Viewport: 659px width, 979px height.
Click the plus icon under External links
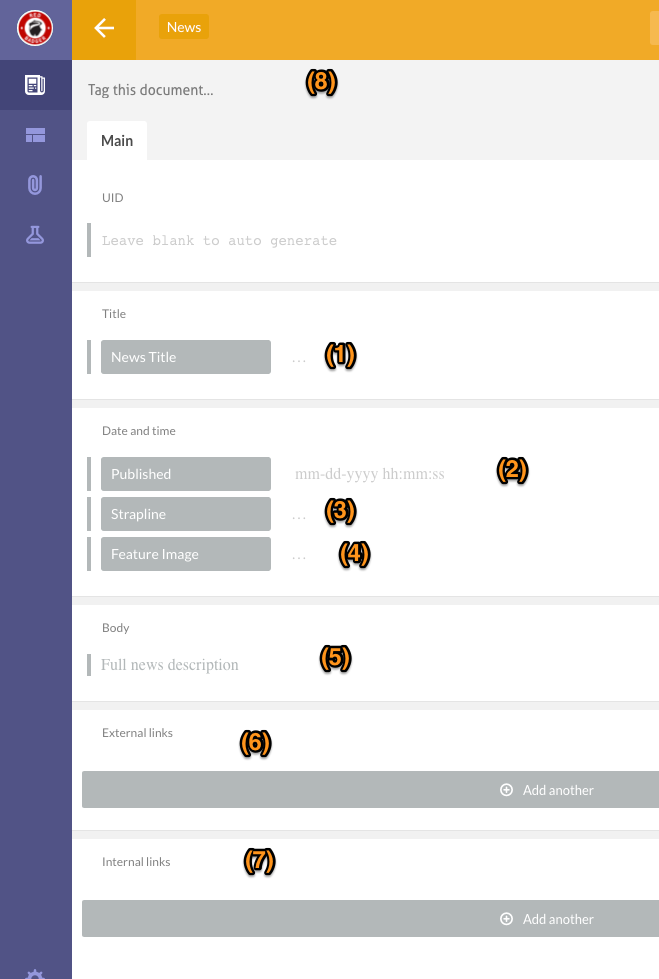[506, 790]
